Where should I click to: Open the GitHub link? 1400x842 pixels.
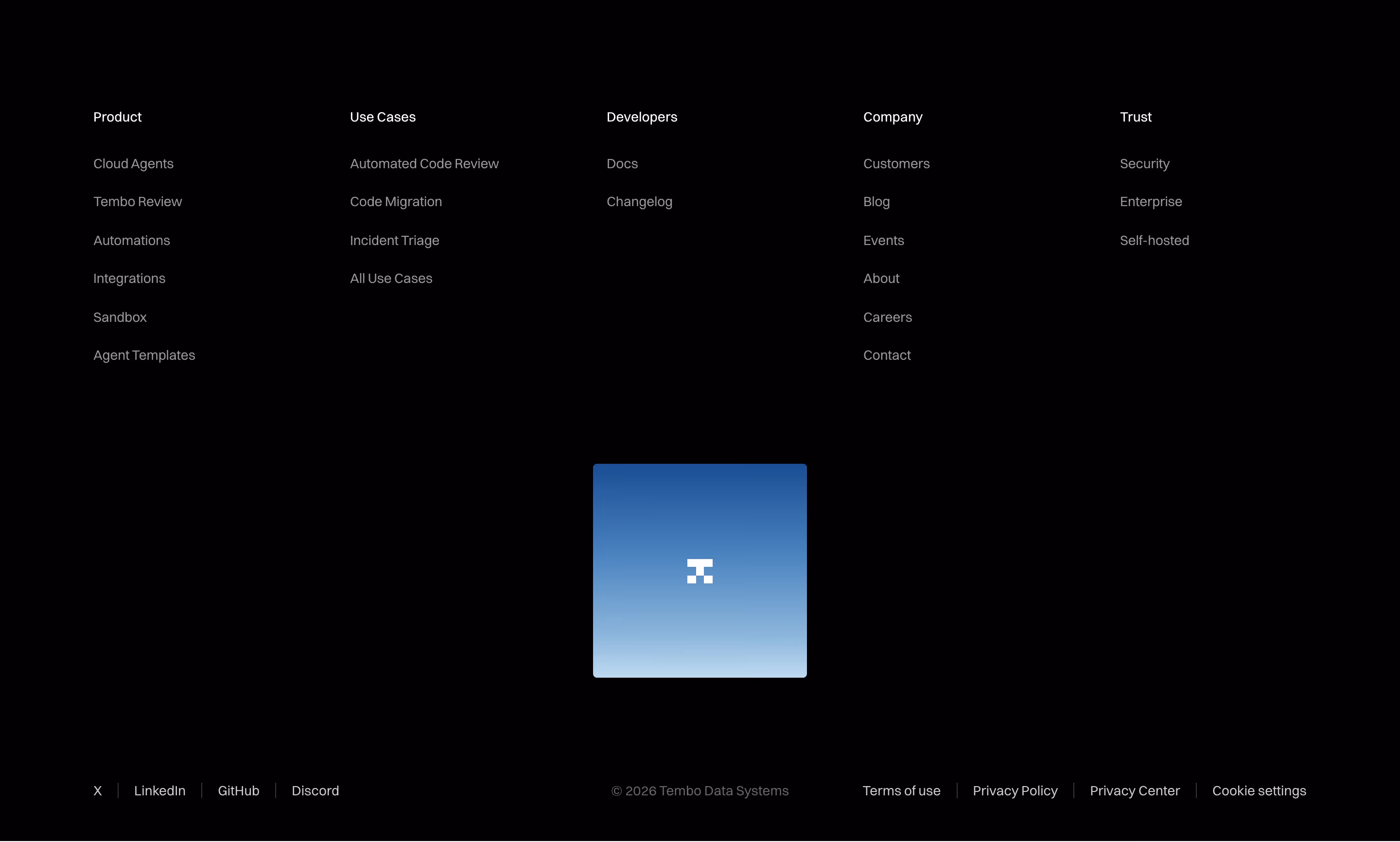click(238, 790)
